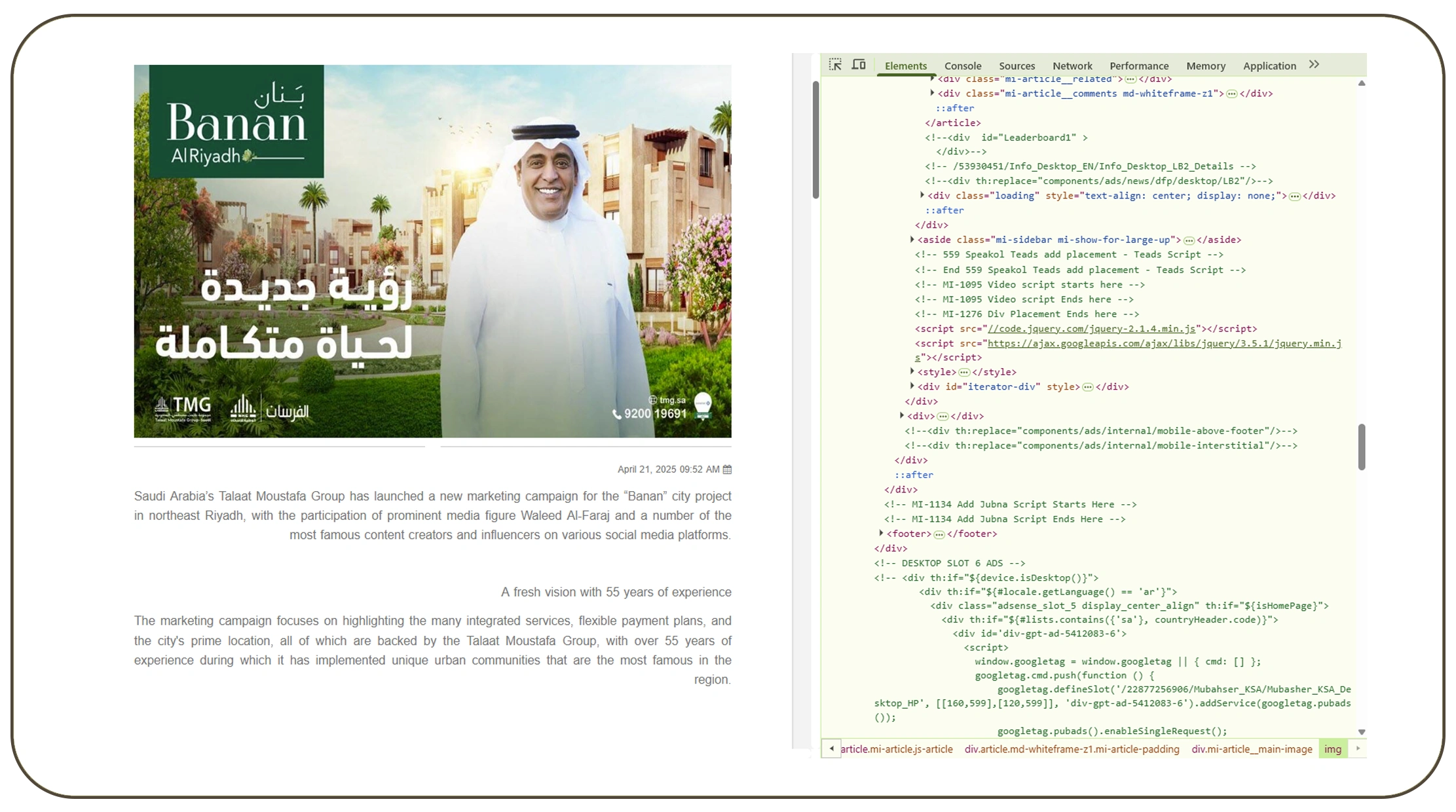This screenshot has height=812, width=1456.
Task: Expand the mi-article__comments div node
Action: click(932, 94)
